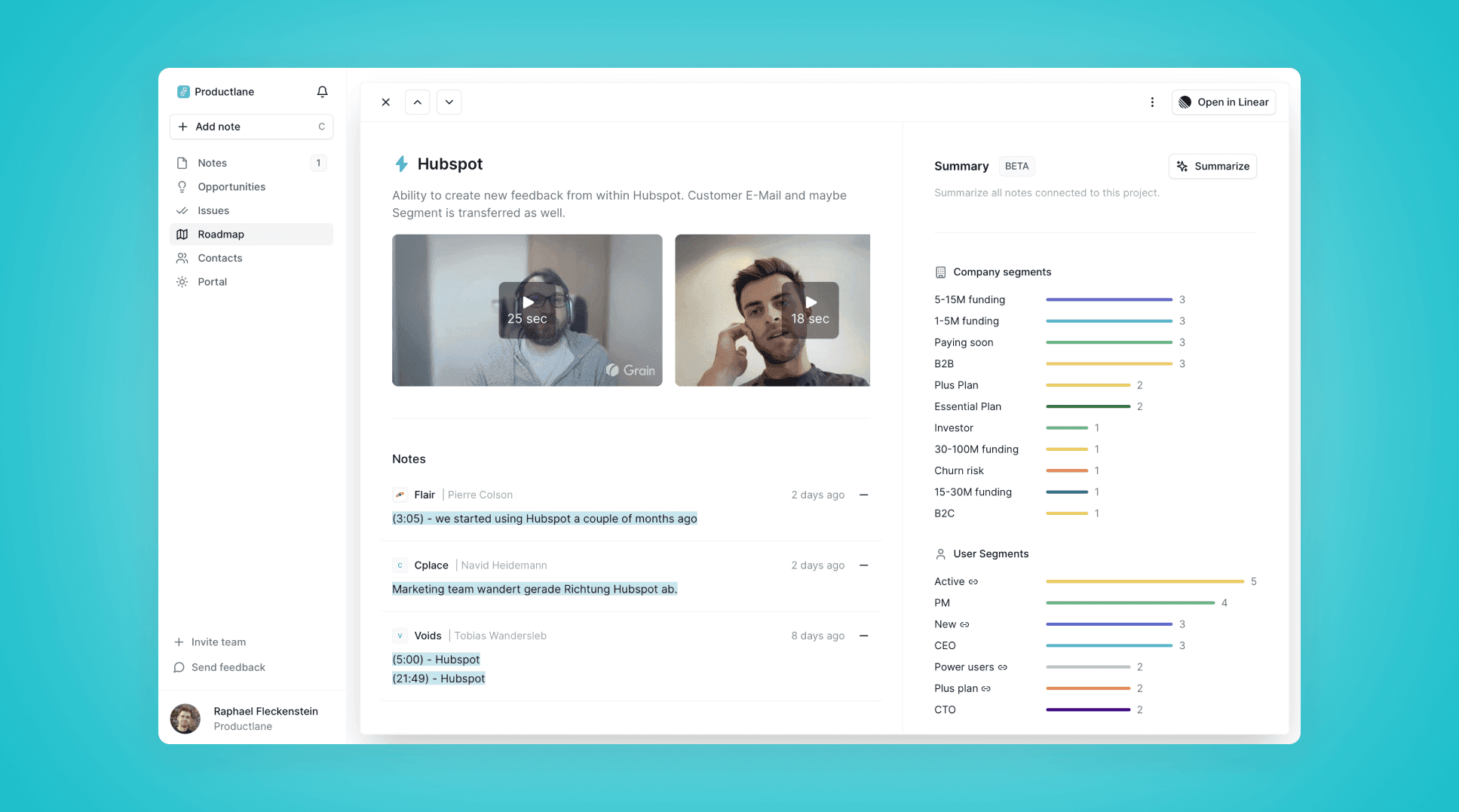Viewport: 1459px width, 812px height.
Task: Open the three-dot more options menu
Action: click(x=1151, y=102)
